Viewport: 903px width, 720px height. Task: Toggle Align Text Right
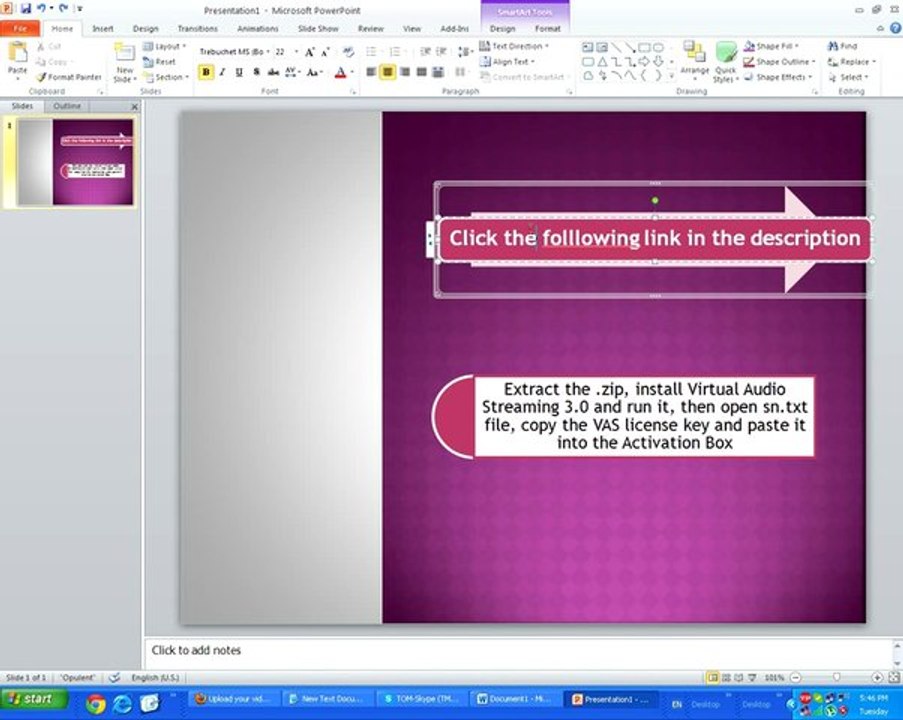coord(405,72)
